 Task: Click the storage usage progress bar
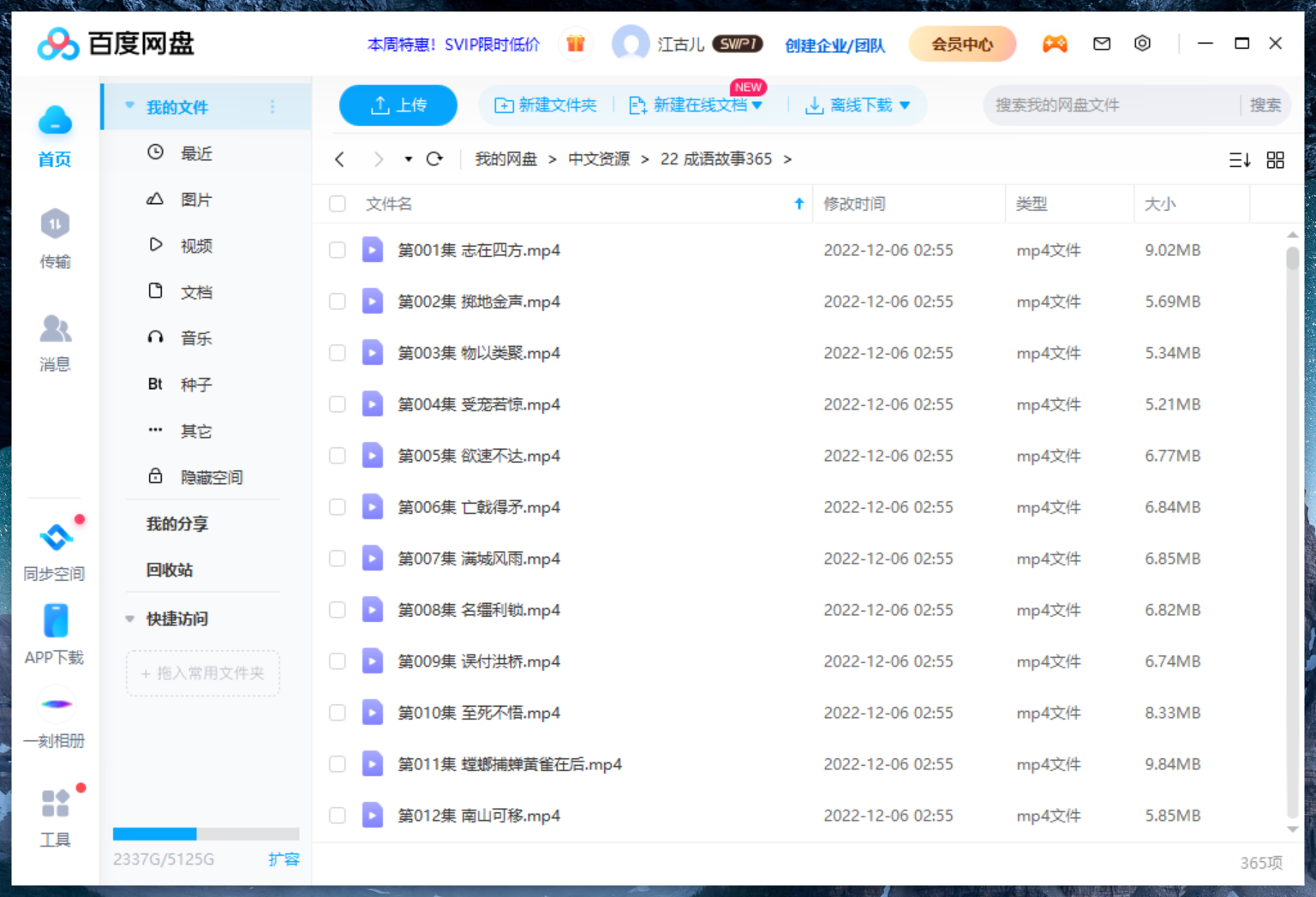coord(205,834)
